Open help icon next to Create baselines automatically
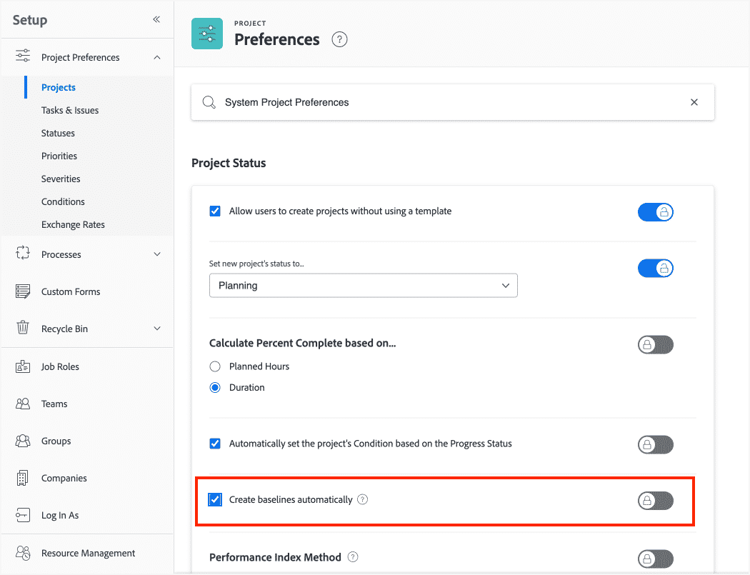The height and width of the screenshot is (575, 750). [363, 499]
